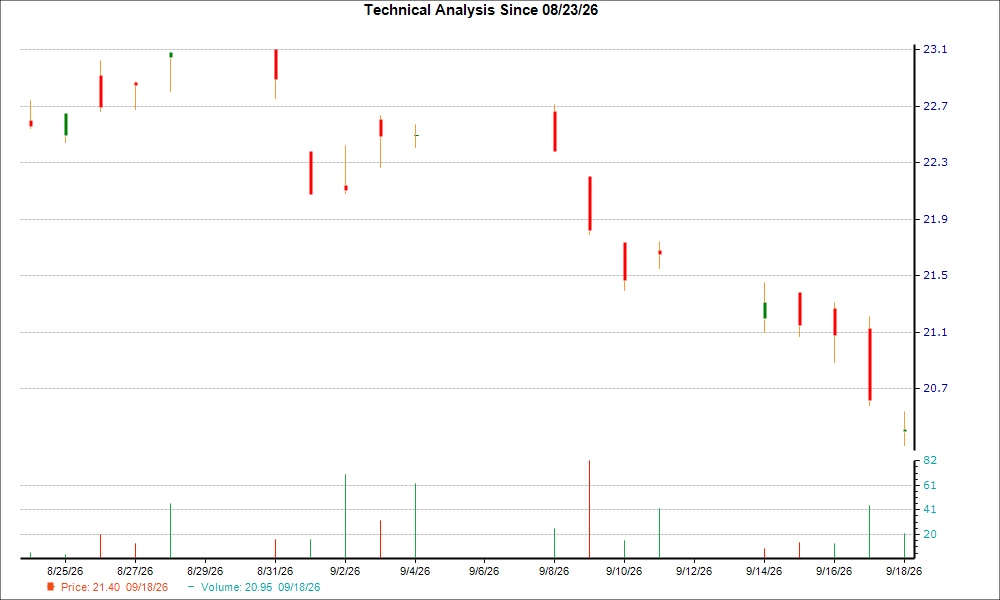Click the green volume bar on 9/8/26
The height and width of the screenshot is (600, 1000).
pos(554,543)
